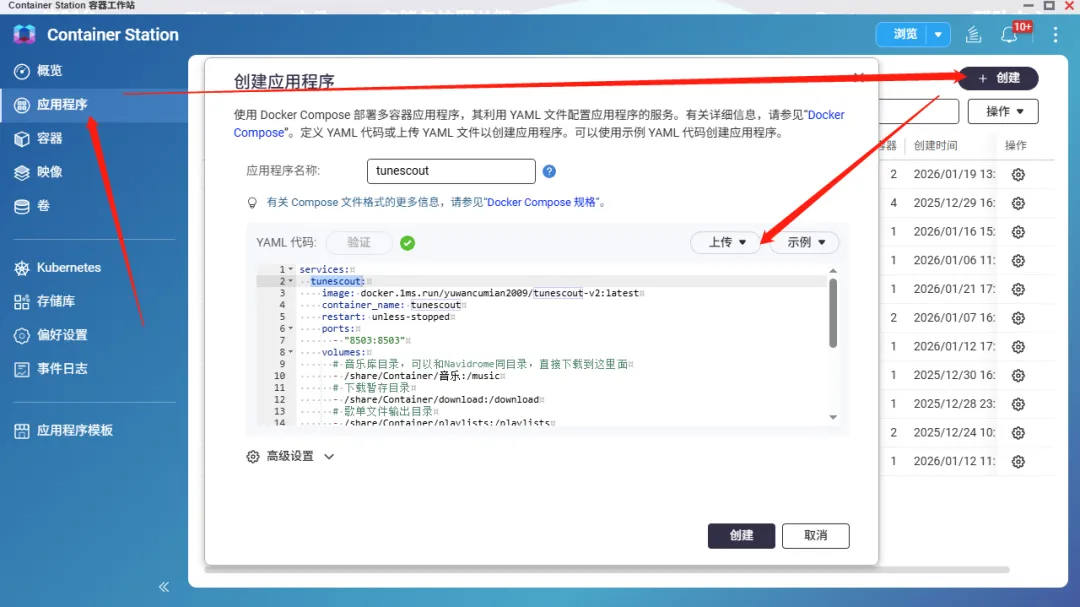Open settings gear for 2026/01/07 row

point(1018,318)
